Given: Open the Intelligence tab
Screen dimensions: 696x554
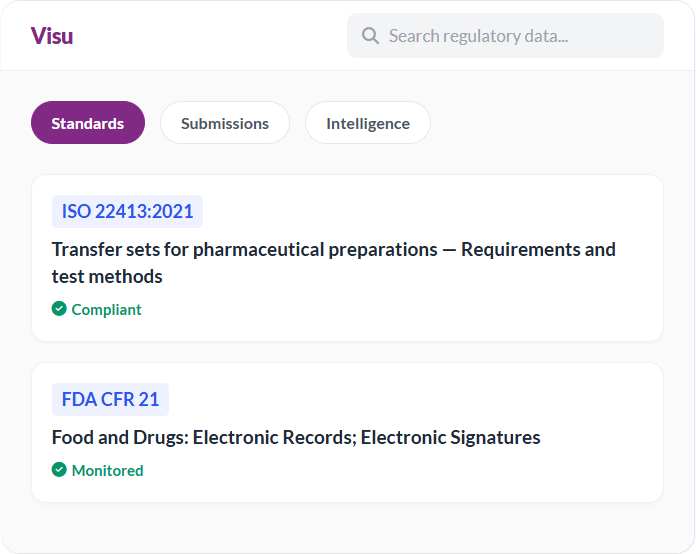Looking at the screenshot, I should point(368,123).
